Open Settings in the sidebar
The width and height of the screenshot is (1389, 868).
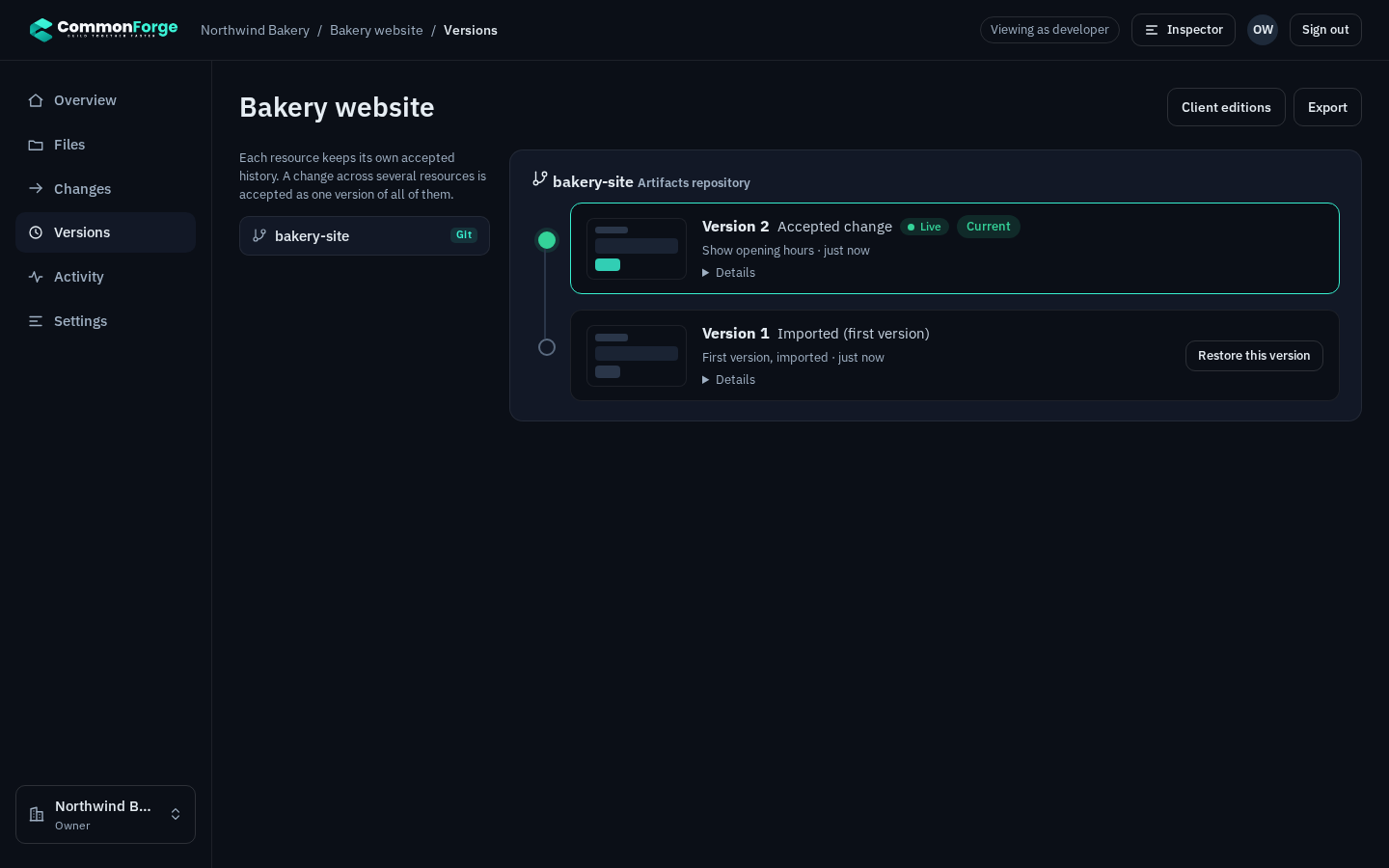pos(105,321)
